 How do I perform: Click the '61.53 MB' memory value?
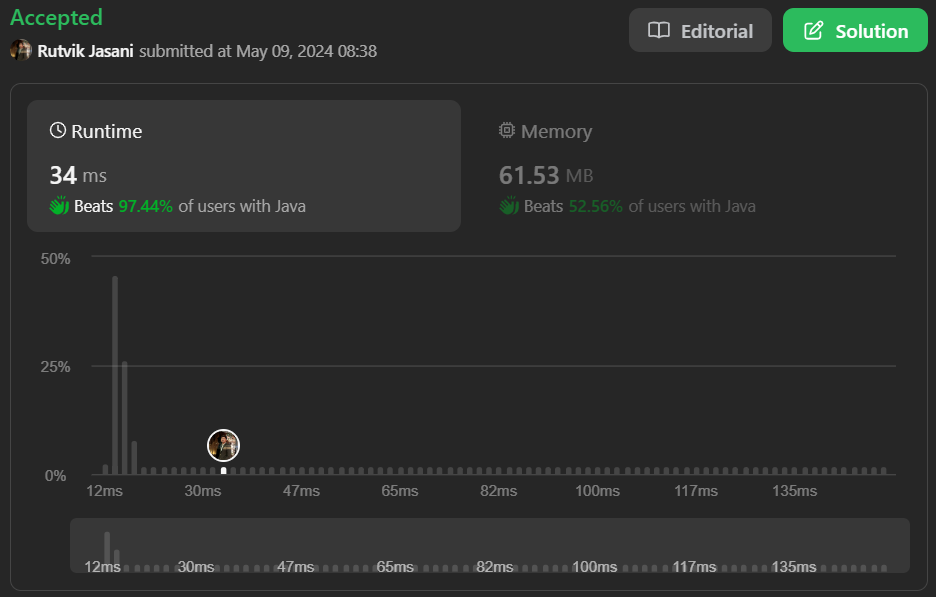point(546,175)
